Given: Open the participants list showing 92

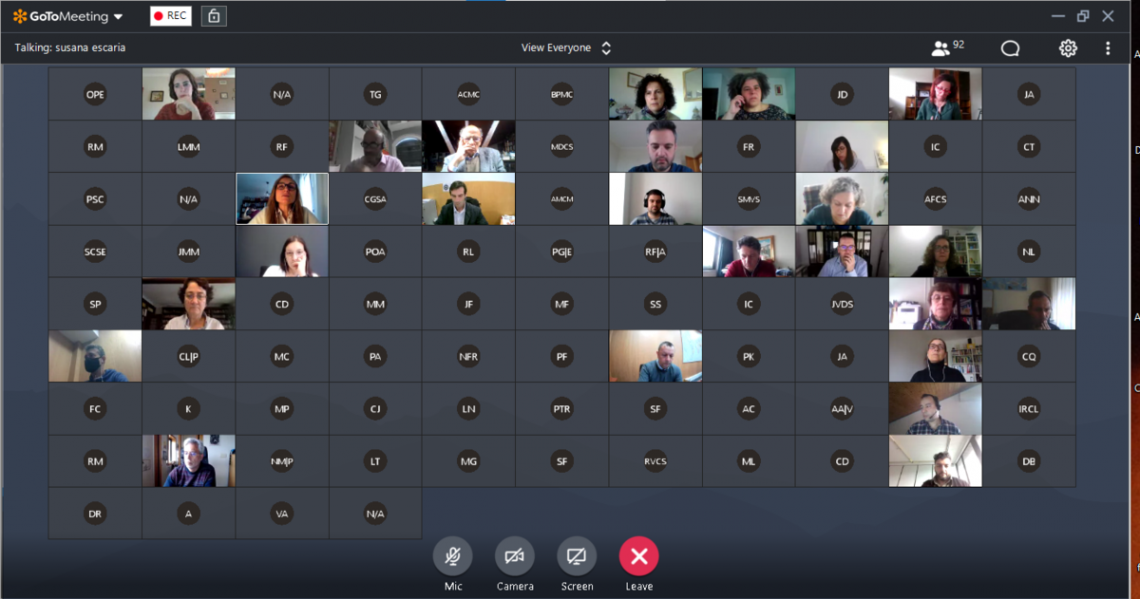Looking at the screenshot, I should pyautogui.click(x=947, y=48).
